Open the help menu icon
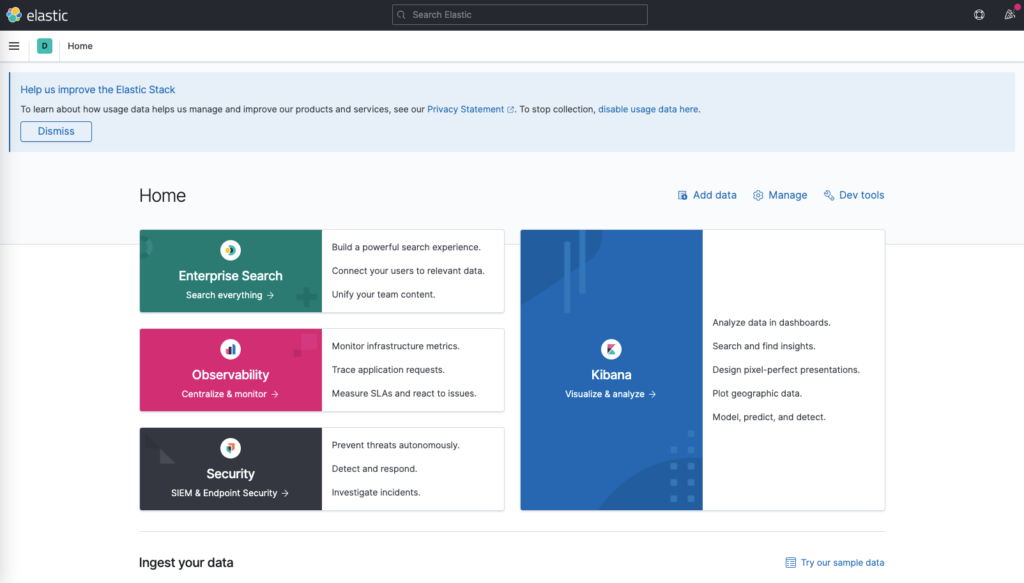 tap(979, 15)
